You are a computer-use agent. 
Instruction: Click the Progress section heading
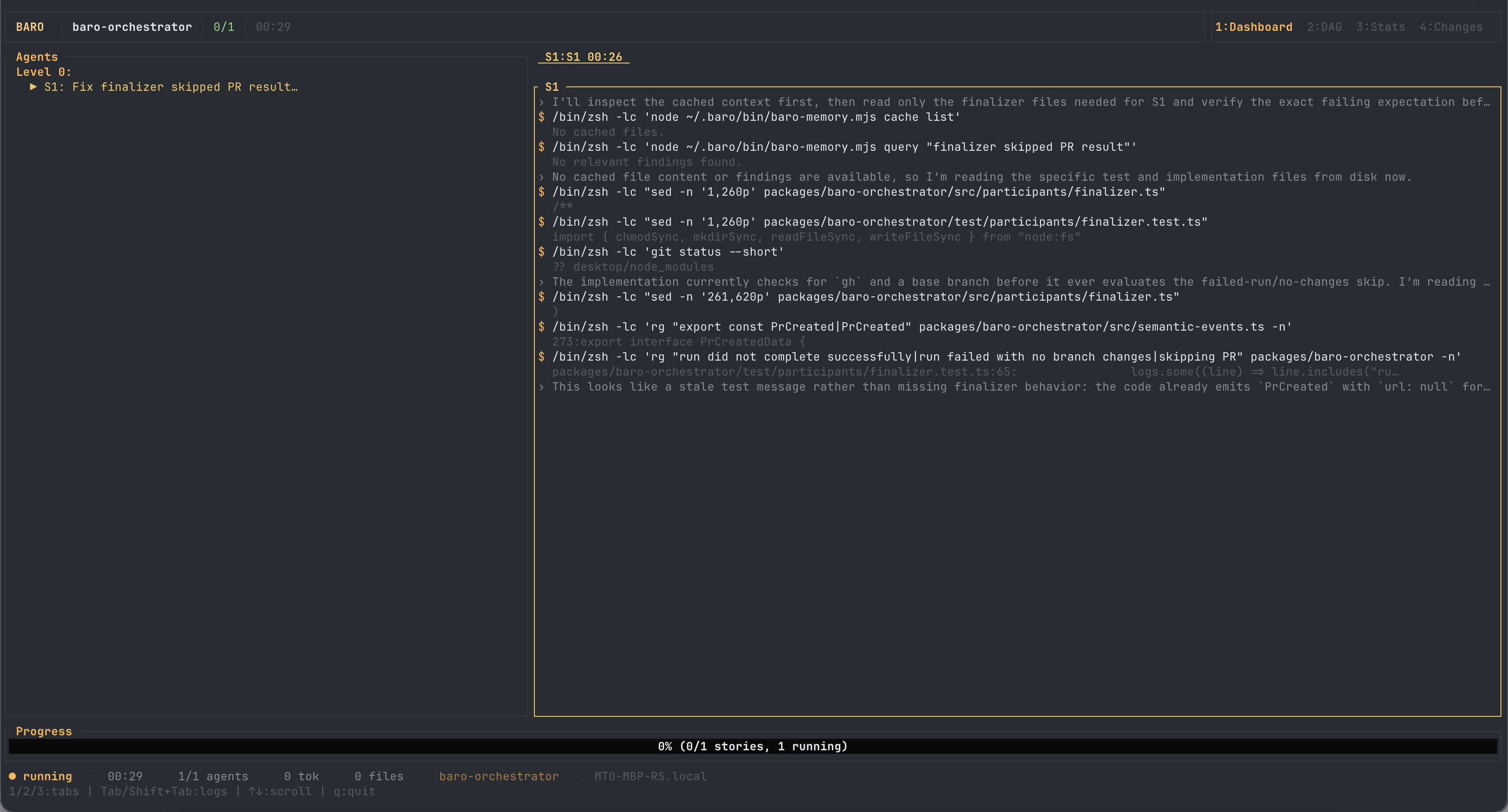tap(44, 731)
